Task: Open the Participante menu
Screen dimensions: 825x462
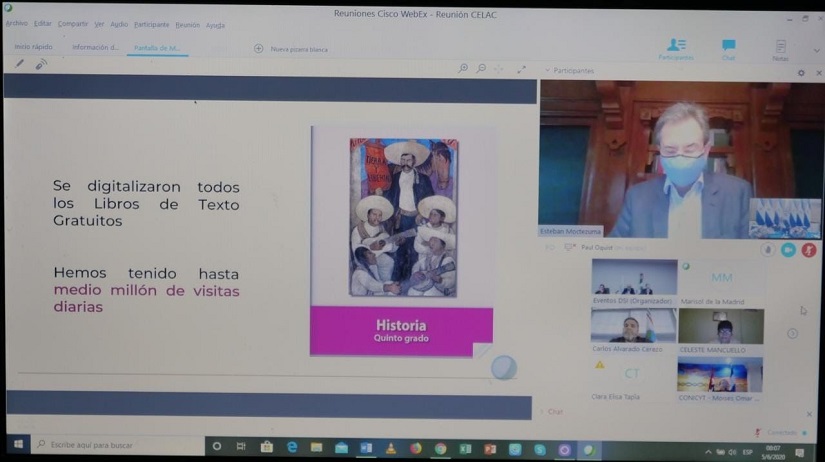Action: click(x=152, y=25)
